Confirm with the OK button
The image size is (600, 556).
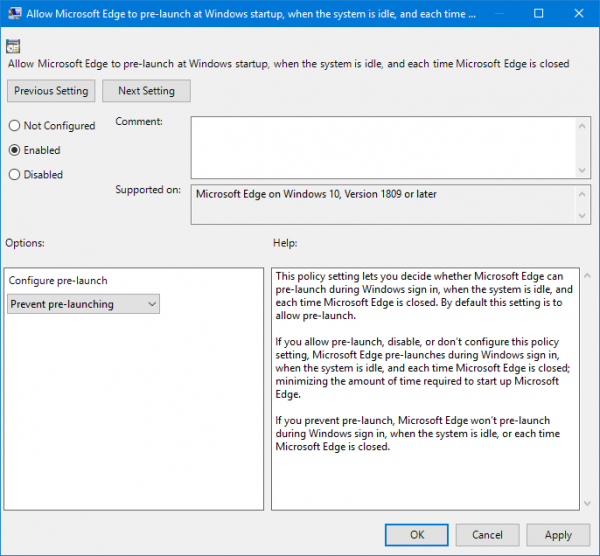(x=417, y=535)
